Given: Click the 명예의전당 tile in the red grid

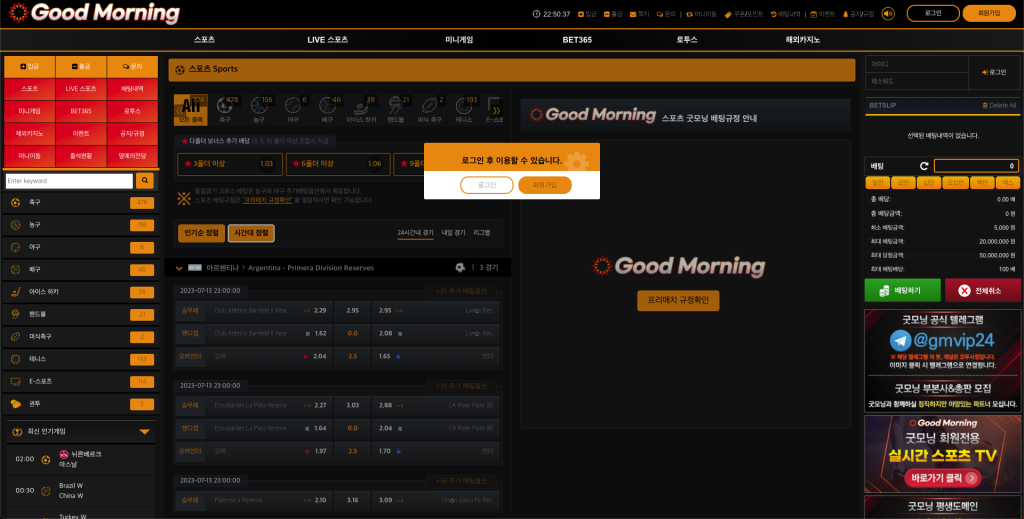Looking at the screenshot, I should (132, 156).
